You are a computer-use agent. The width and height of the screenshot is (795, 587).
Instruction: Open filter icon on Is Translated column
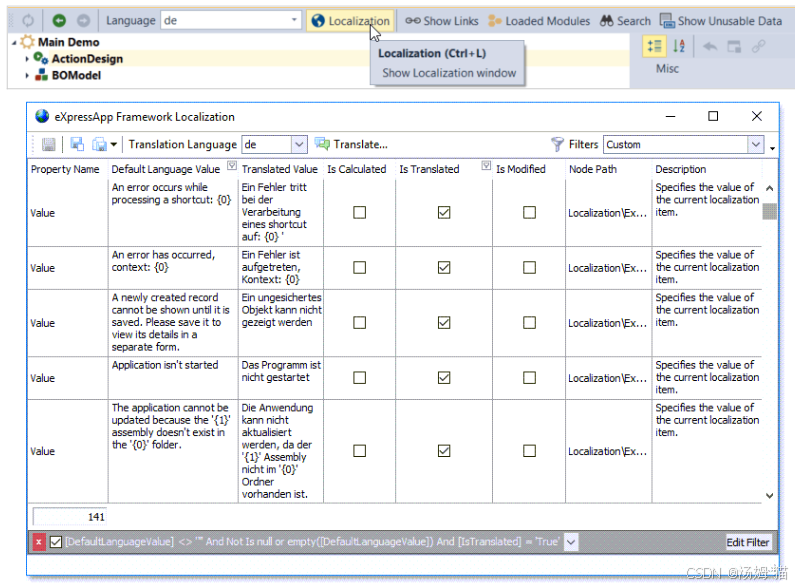[x=486, y=165]
